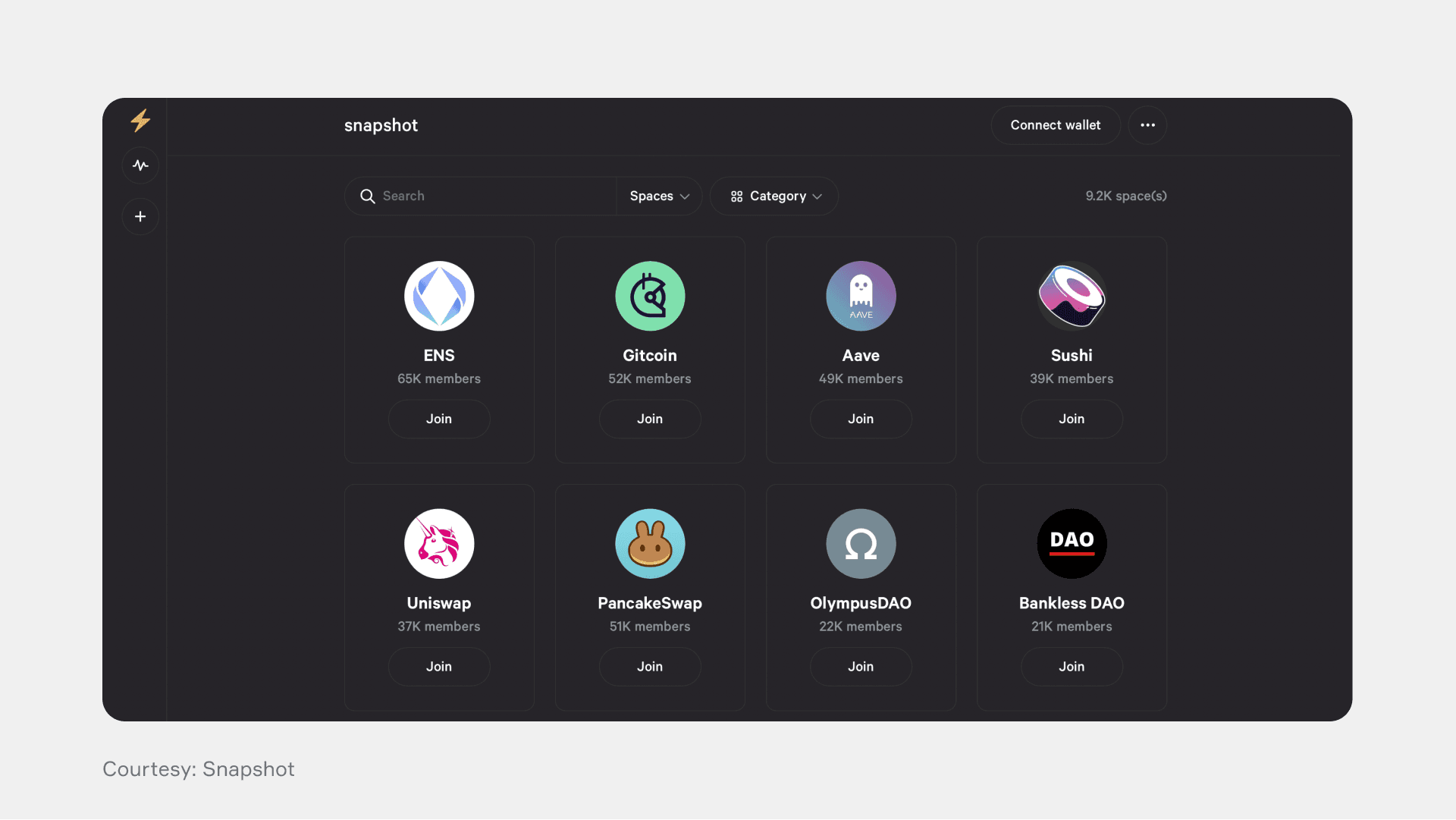Join the ENS space
Image resolution: width=1456 pixels, height=820 pixels.
pos(439,418)
